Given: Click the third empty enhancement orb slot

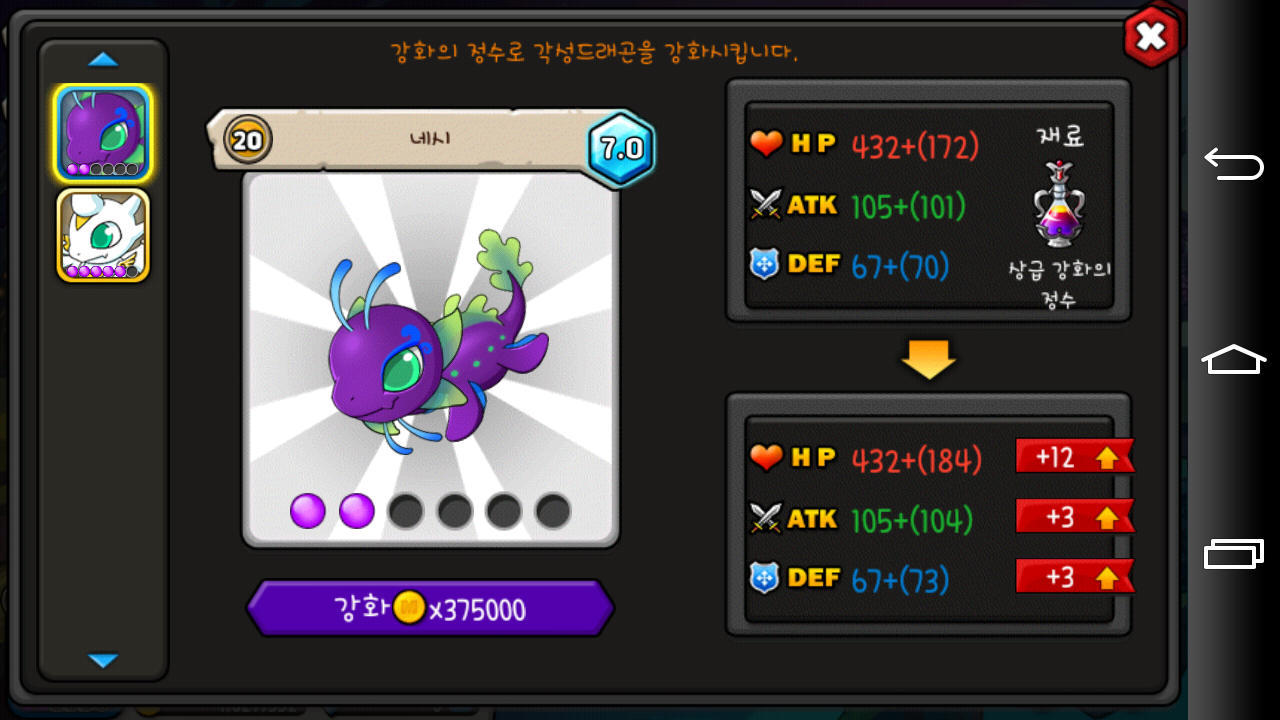Looking at the screenshot, I should pos(406,511).
